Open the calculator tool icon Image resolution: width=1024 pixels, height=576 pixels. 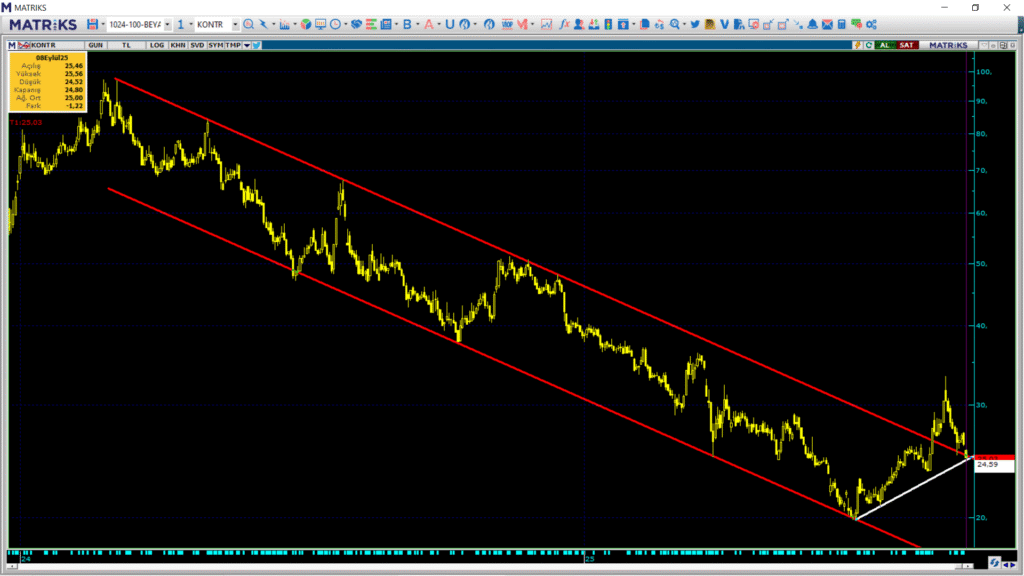point(842,24)
